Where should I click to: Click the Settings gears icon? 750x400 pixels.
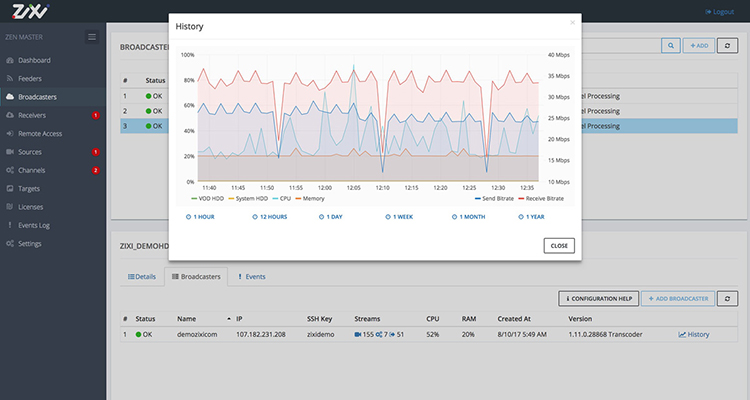10,244
